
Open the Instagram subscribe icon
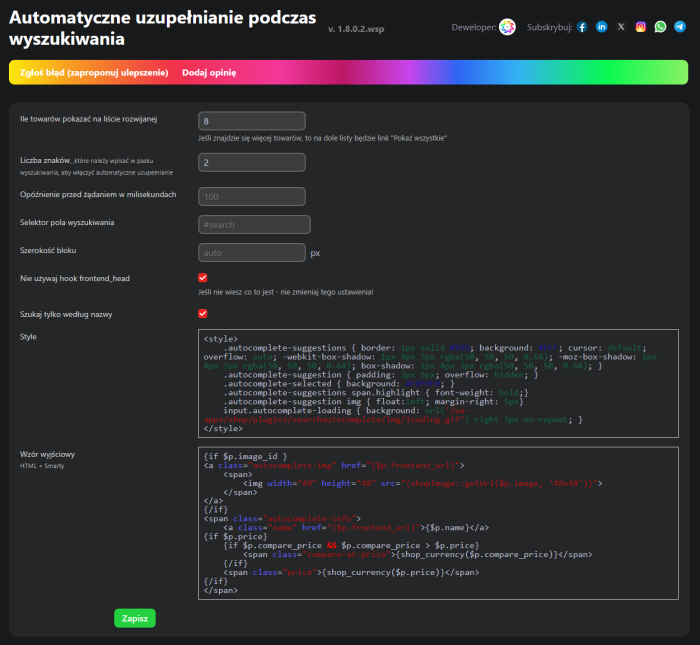[x=641, y=27]
